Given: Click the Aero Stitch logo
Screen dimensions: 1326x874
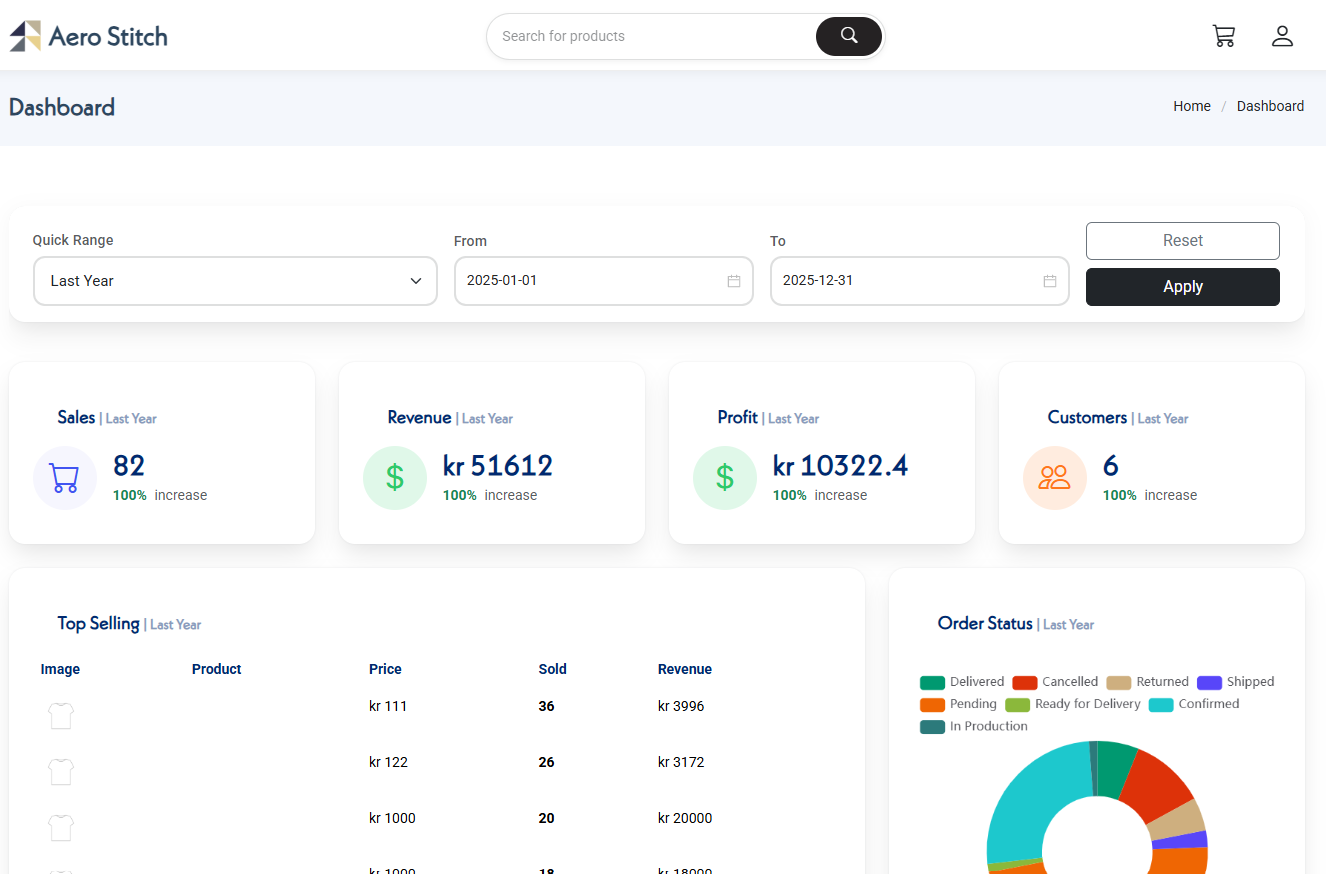Looking at the screenshot, I should point(89,36).
